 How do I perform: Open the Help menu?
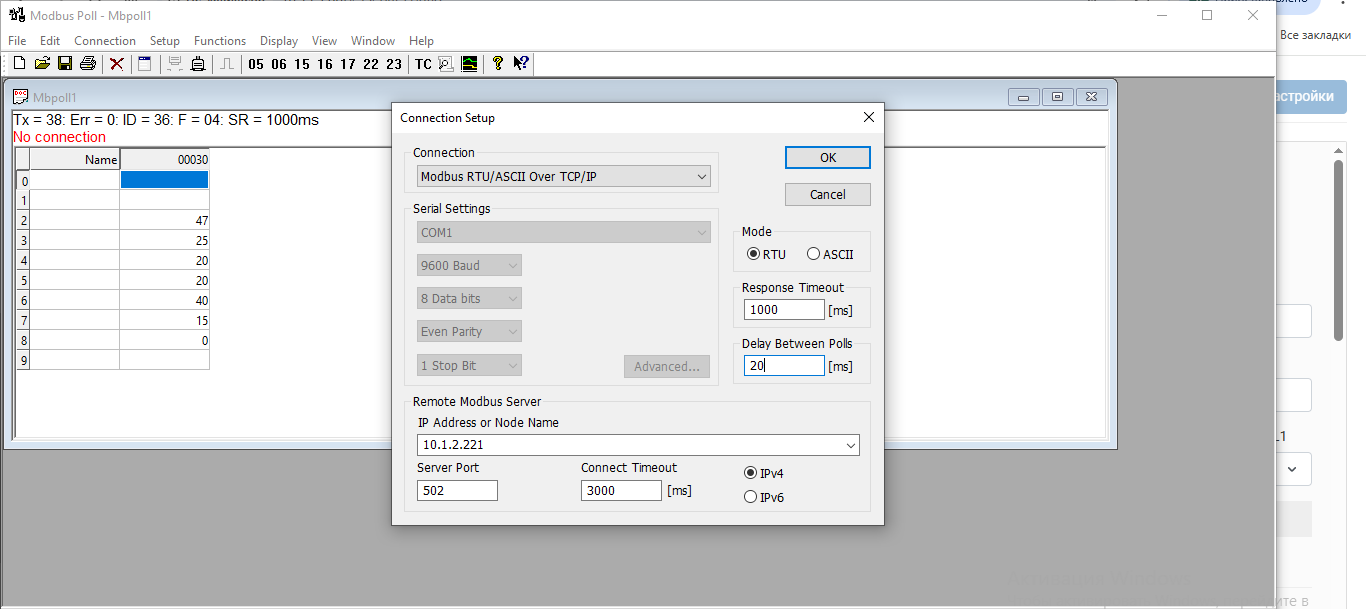(x=422, y=41)
